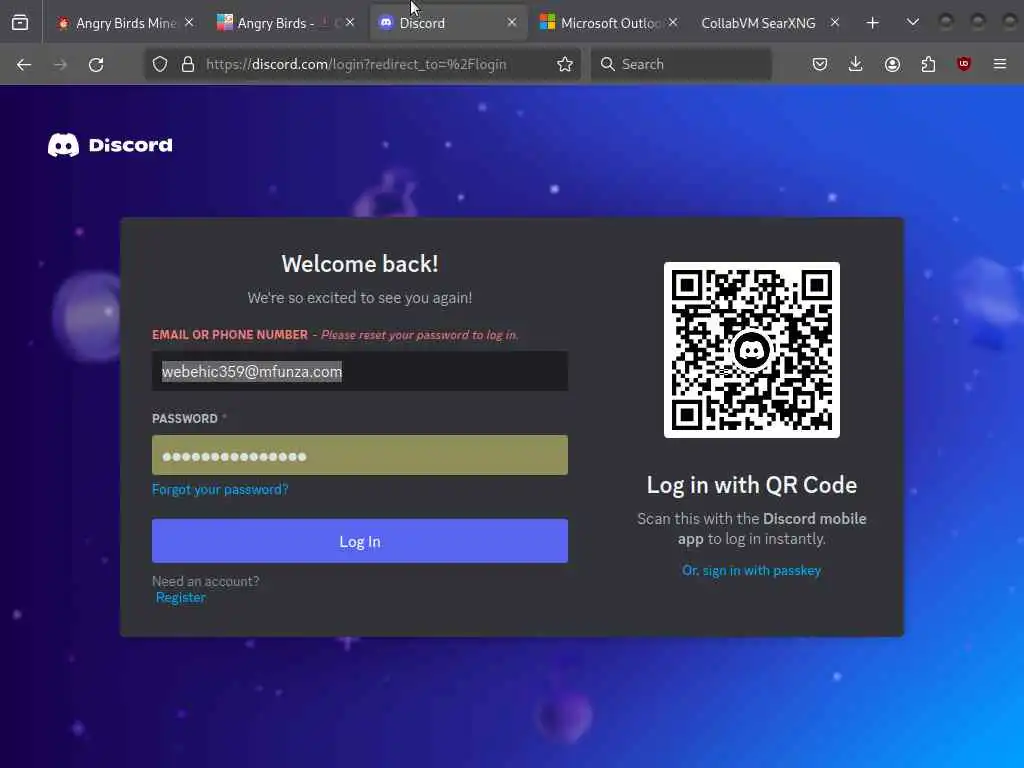Image resolution: width=1024 pixels, height=768 pixels.
Task: Click the Discord logo
Action: 110,145
